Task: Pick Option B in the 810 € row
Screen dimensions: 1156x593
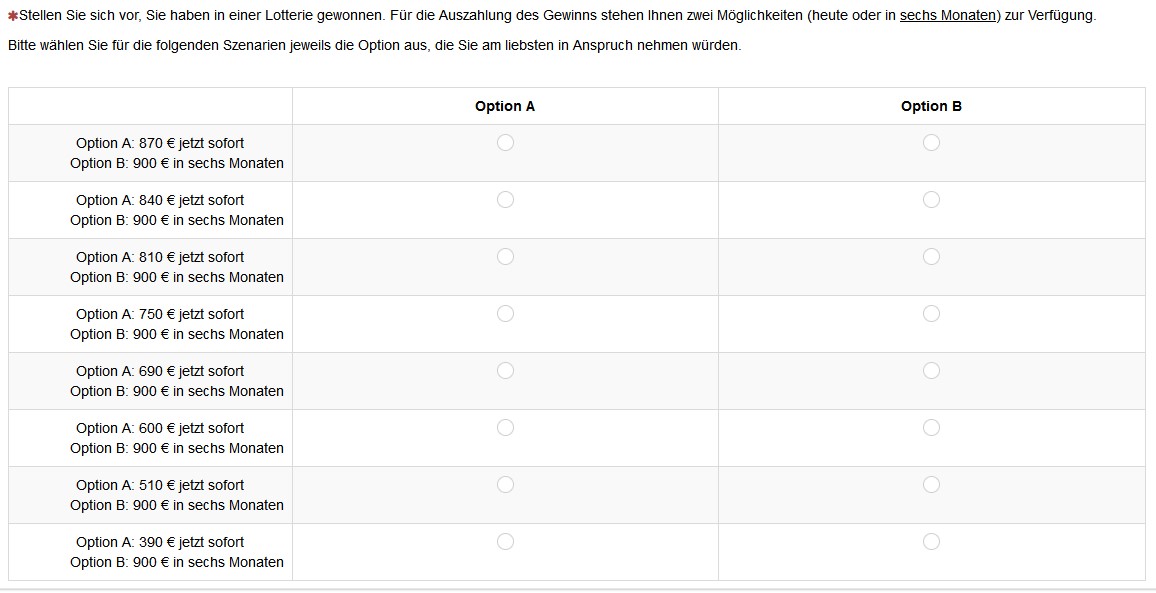Action: coord(931,257)
